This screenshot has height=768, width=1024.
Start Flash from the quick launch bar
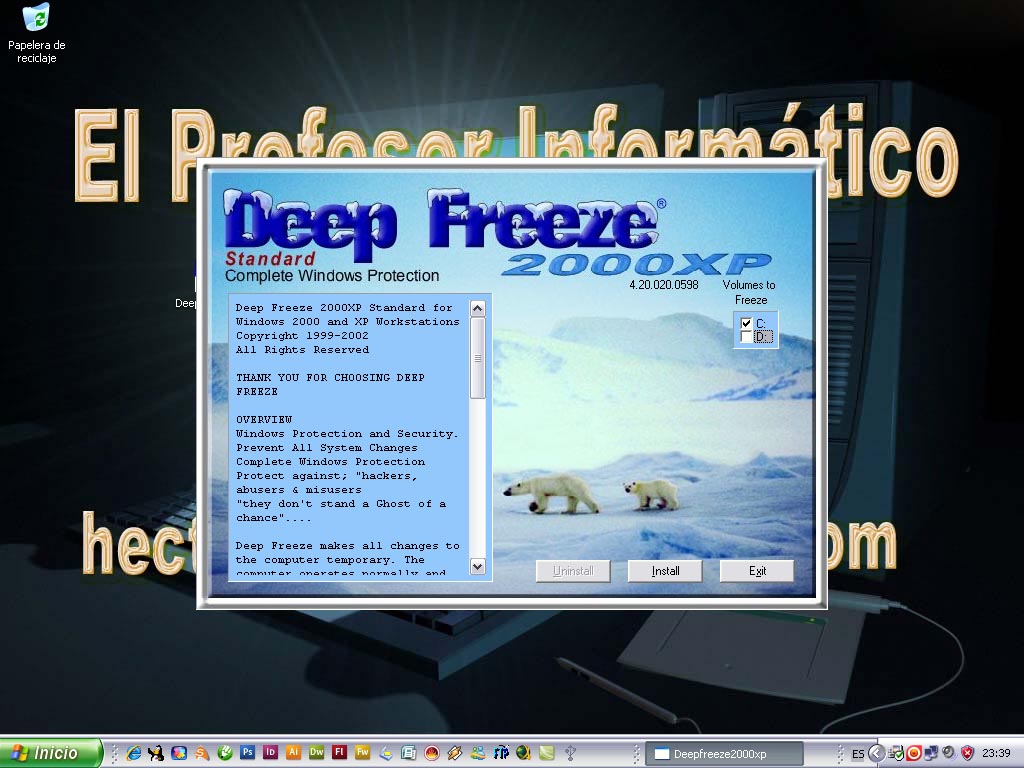pyautogui.click(x=337, y=753)
